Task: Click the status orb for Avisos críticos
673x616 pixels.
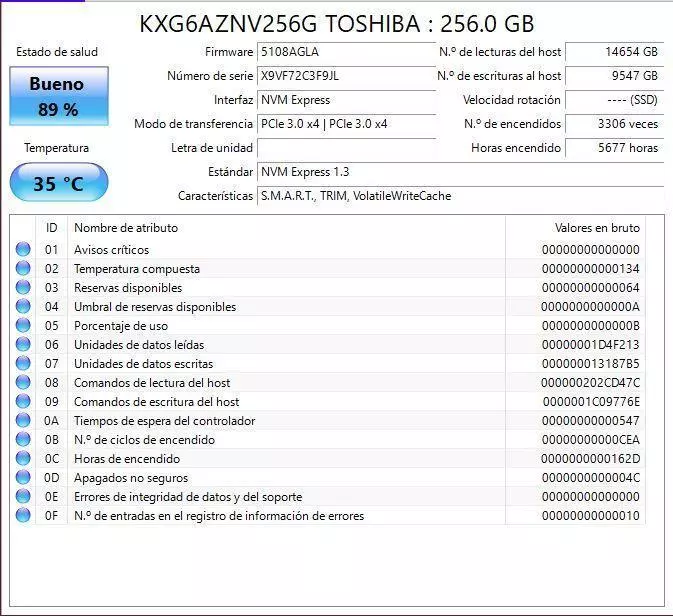Action: 23,249
